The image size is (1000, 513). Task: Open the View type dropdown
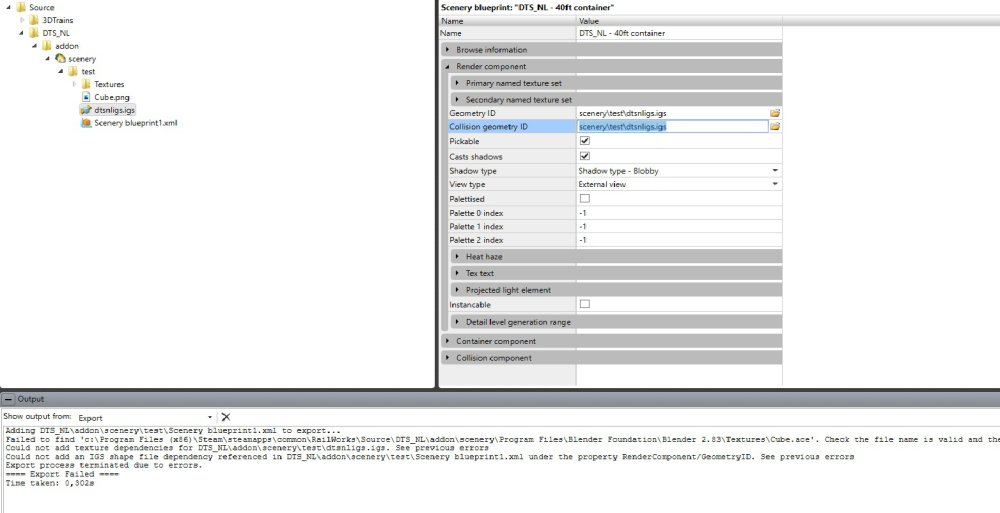click(x=774, y=185)
